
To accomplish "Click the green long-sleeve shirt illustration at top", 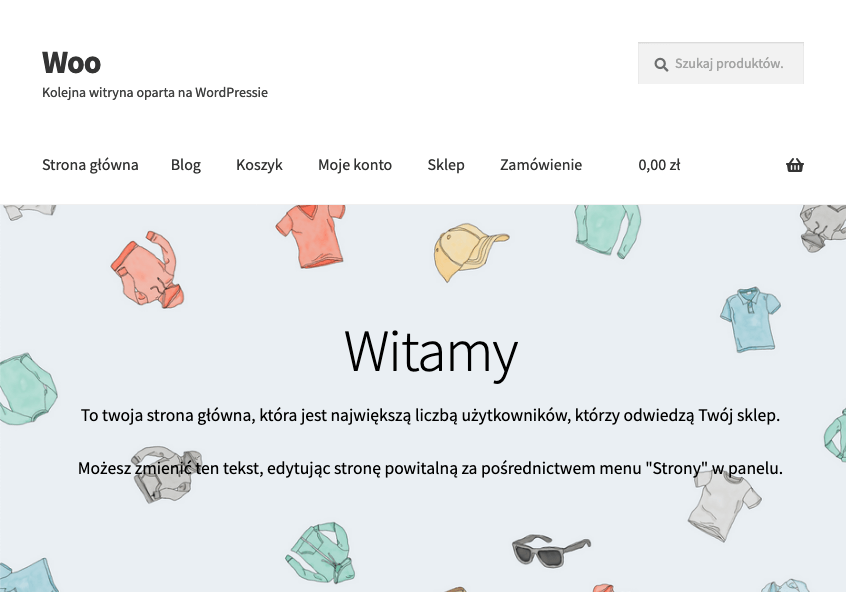I will [608, 231].
